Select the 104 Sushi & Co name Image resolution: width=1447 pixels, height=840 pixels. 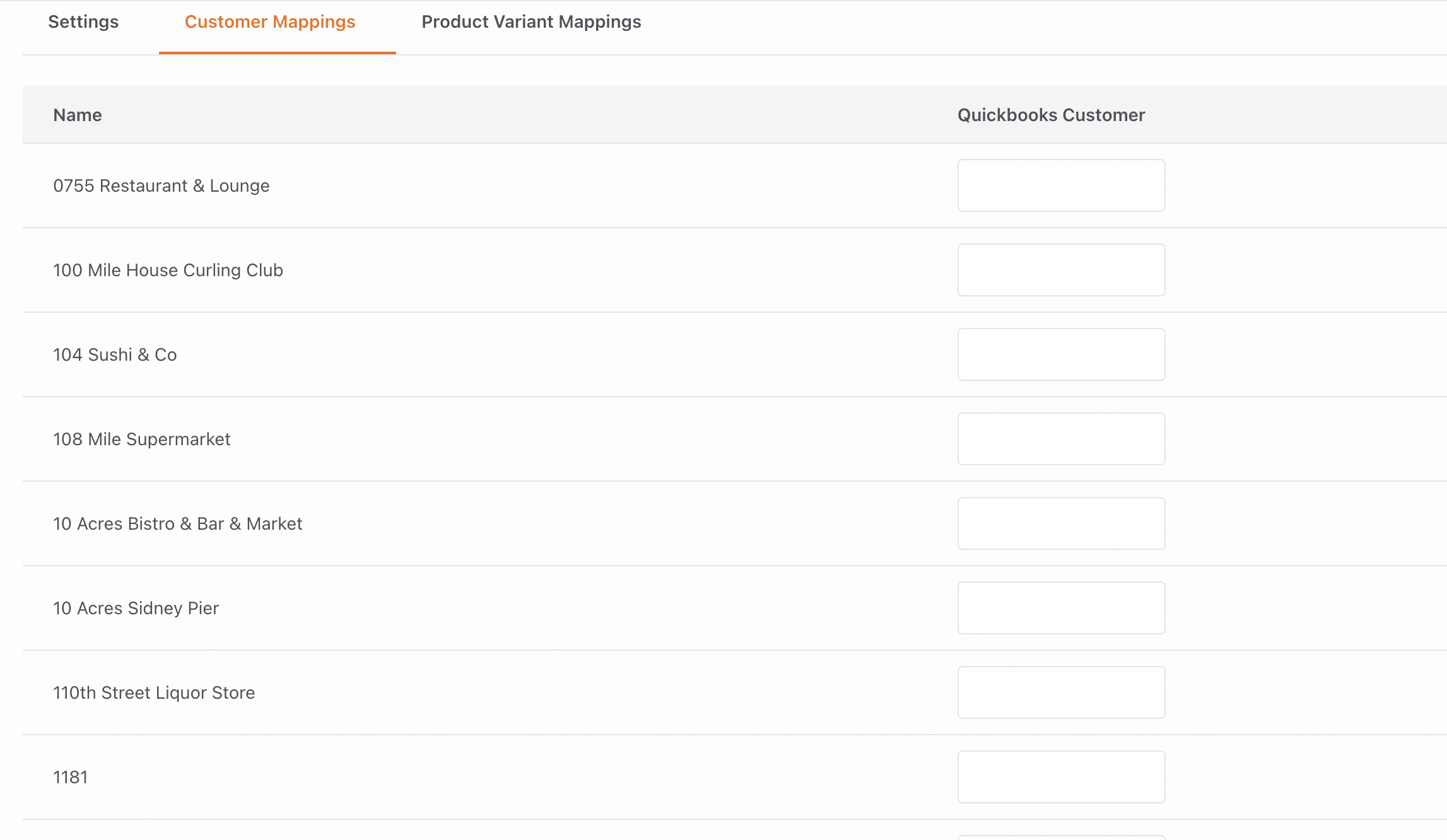[x=115, y=355]
